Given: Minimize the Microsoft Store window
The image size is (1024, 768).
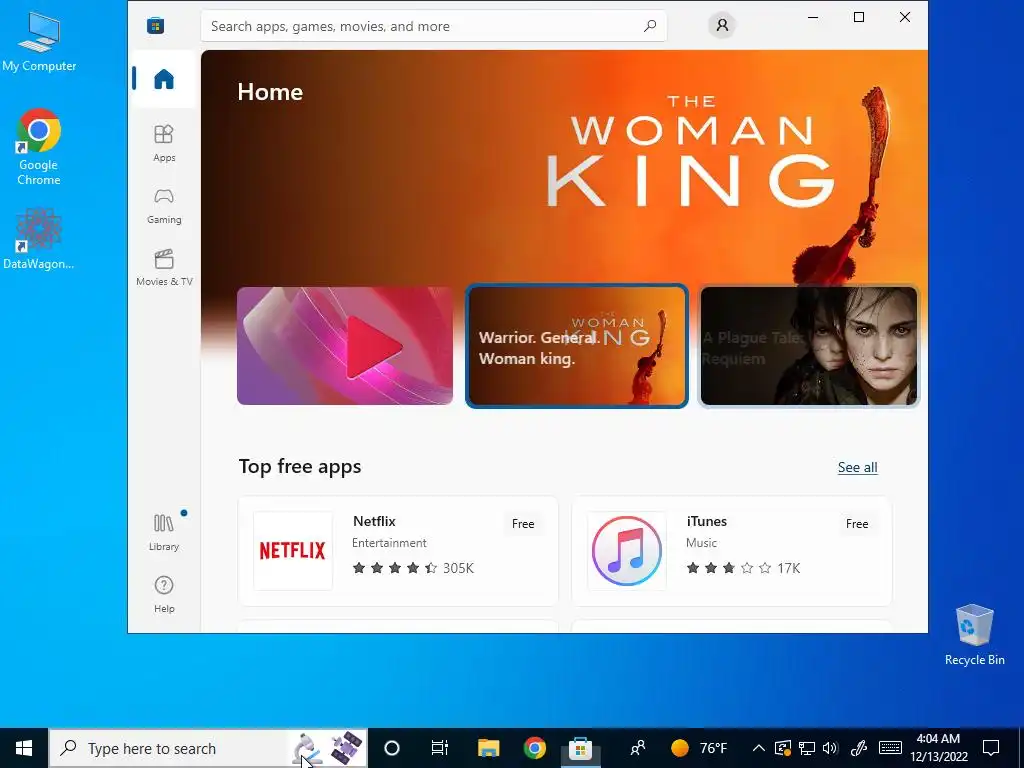Looking at the screenshot, I should point(813,18).
